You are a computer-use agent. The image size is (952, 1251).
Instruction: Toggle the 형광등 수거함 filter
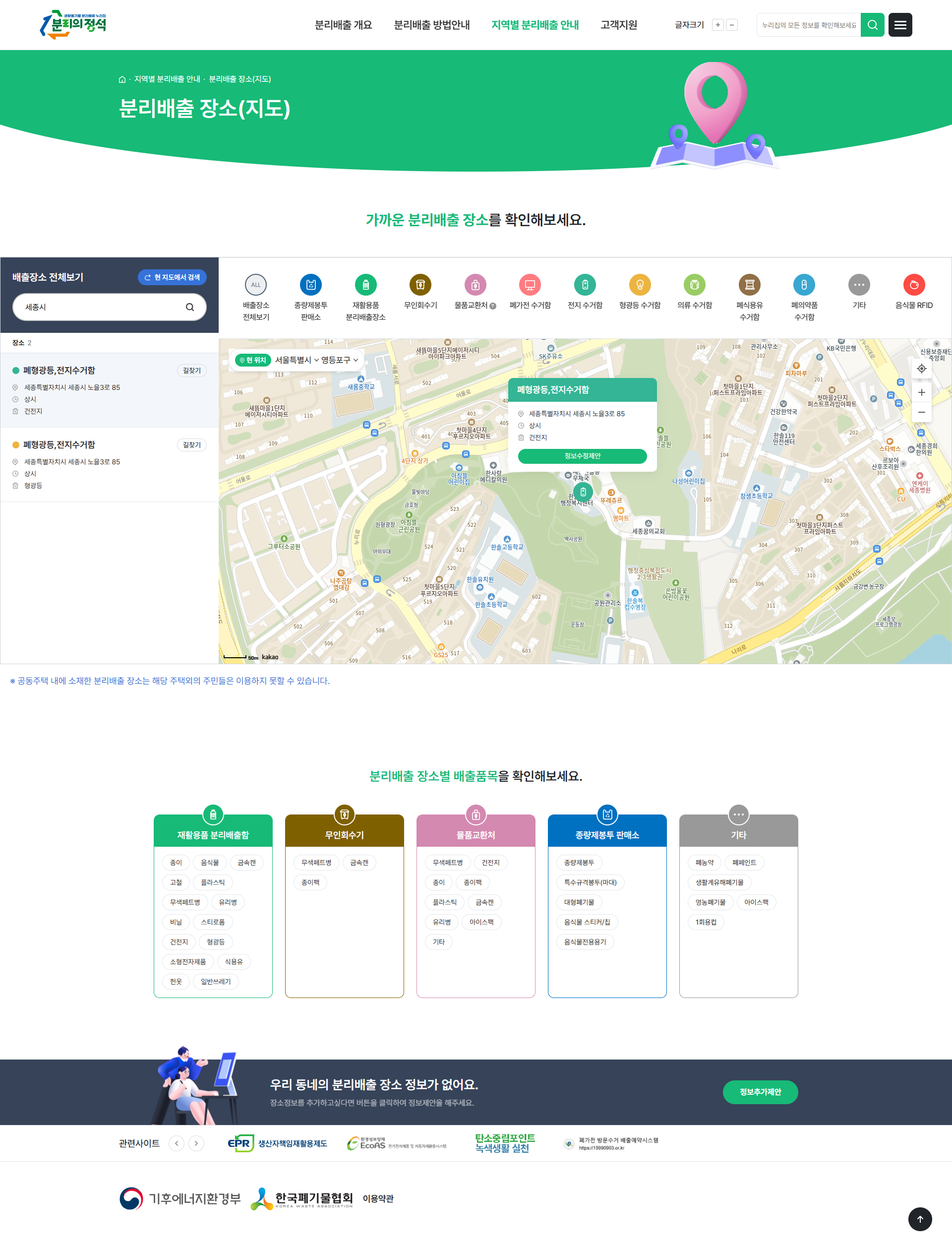tap(640, 285)
